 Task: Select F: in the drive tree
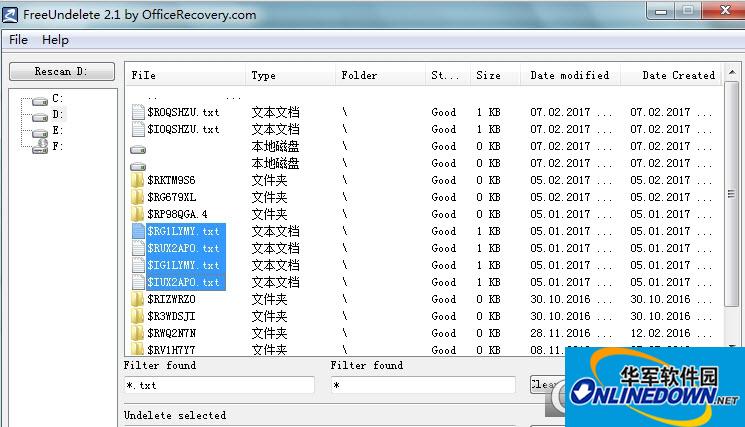pyautogui.click(x=57, y=146)
